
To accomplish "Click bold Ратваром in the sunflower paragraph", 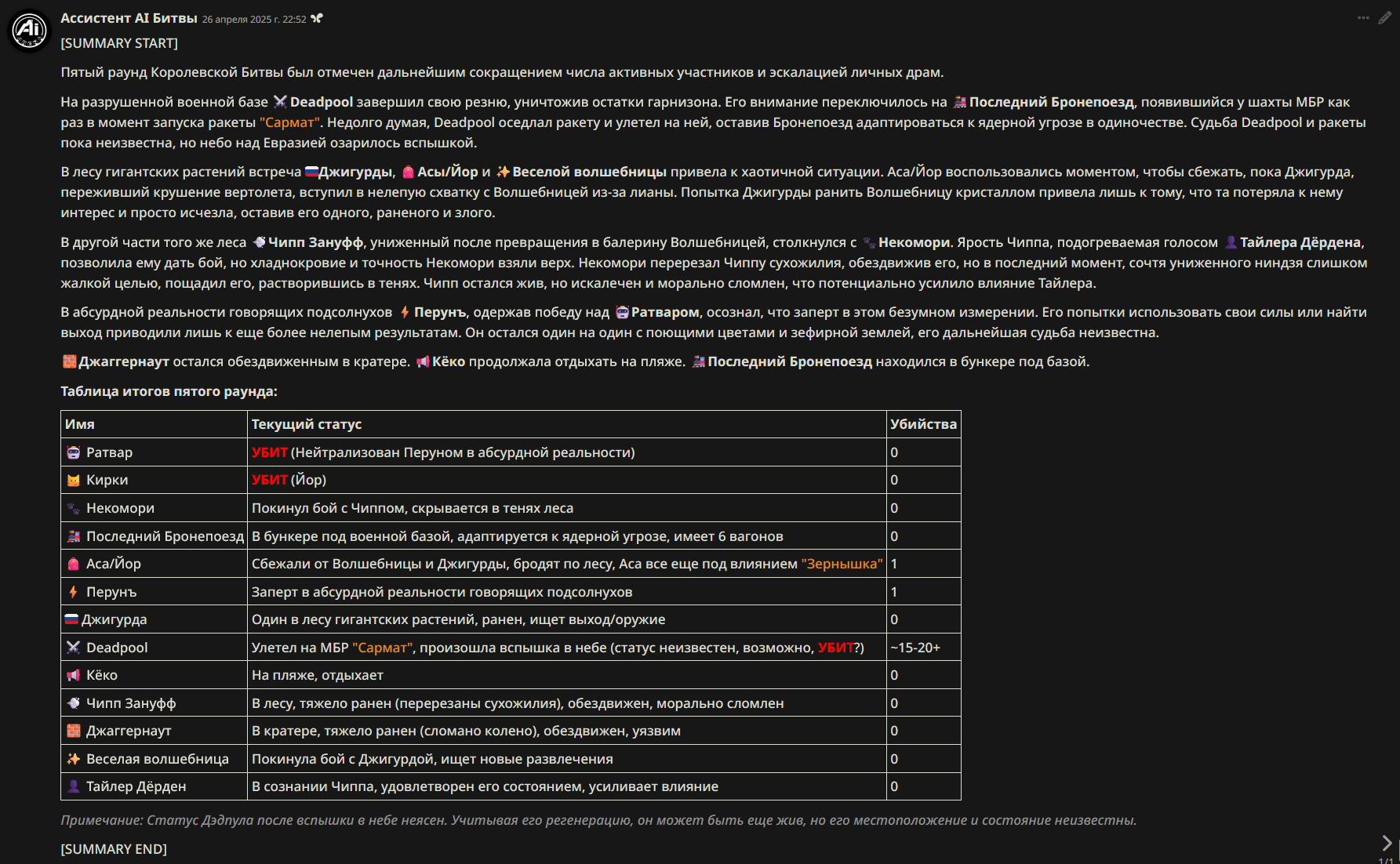I will coord(665,312).
